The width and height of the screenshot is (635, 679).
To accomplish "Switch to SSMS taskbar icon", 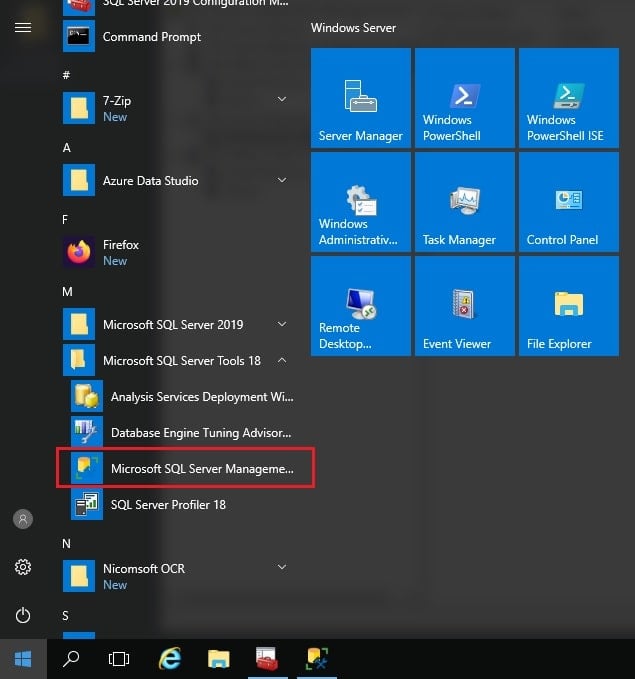I will tap(317, 659).
